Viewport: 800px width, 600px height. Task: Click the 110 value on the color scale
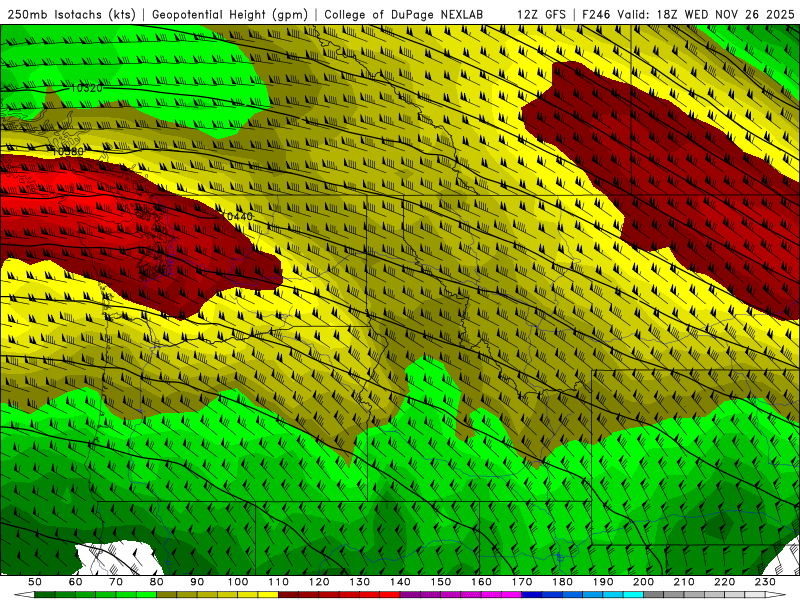[x=279, y=582]
